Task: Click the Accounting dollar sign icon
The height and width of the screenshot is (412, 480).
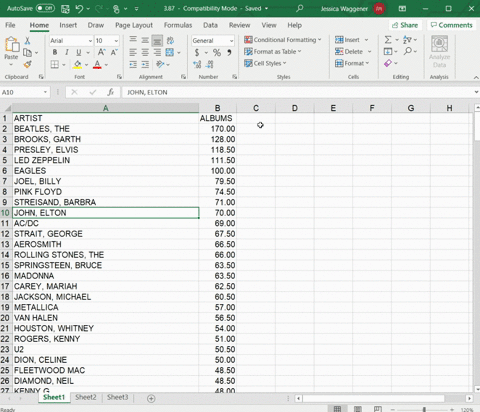Action: coord(197,52)
